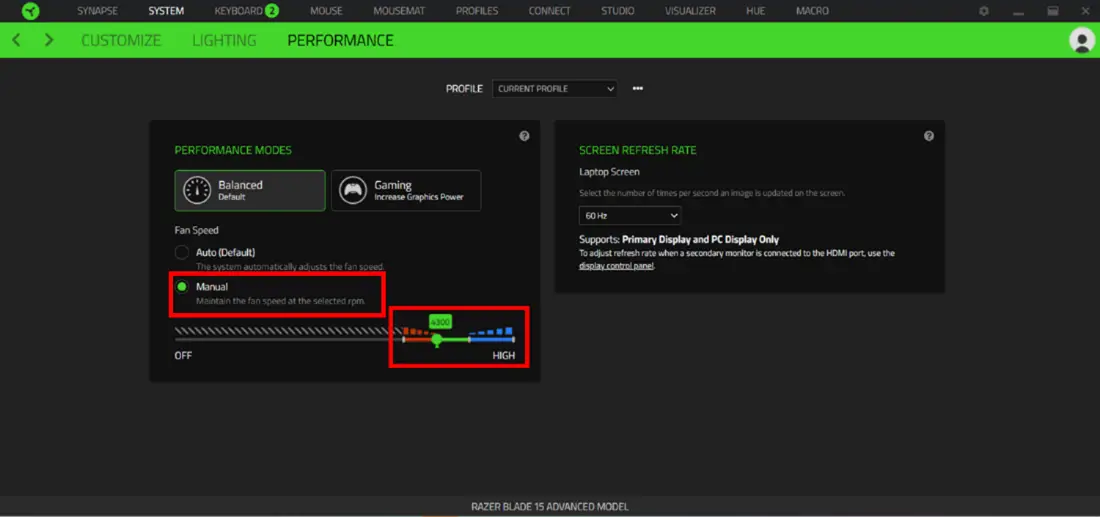Screen dimensions: 1100x517
Task: Switch to the System tab
Action: point(166,11)
